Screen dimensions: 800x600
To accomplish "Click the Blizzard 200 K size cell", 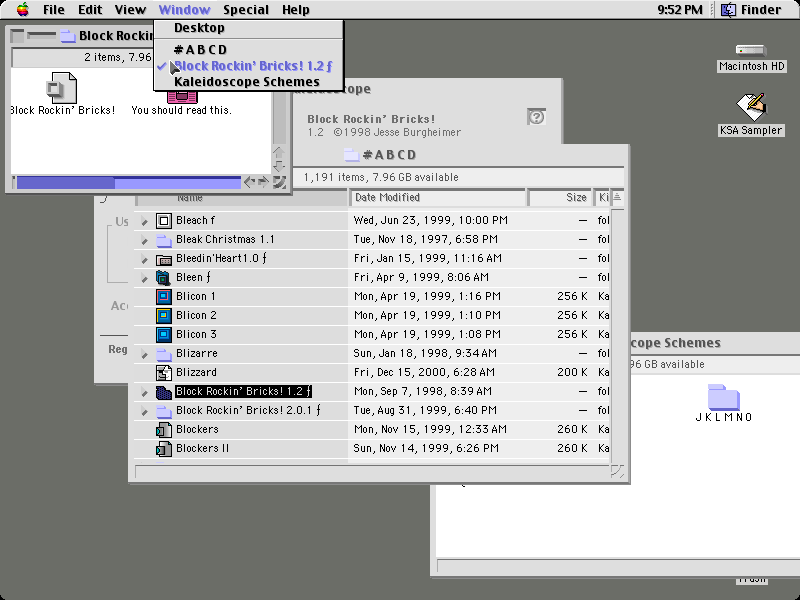I will pos(572,372).
